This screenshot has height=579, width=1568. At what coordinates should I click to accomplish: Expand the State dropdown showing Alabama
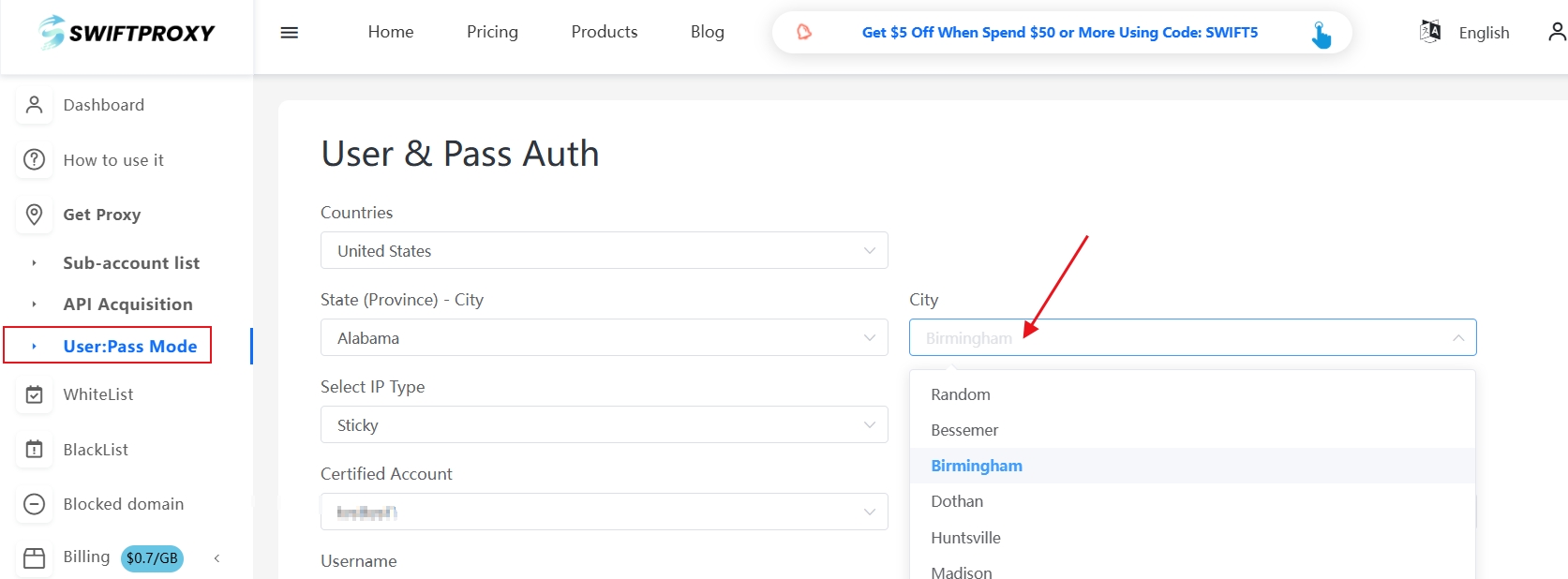(604, 338)
